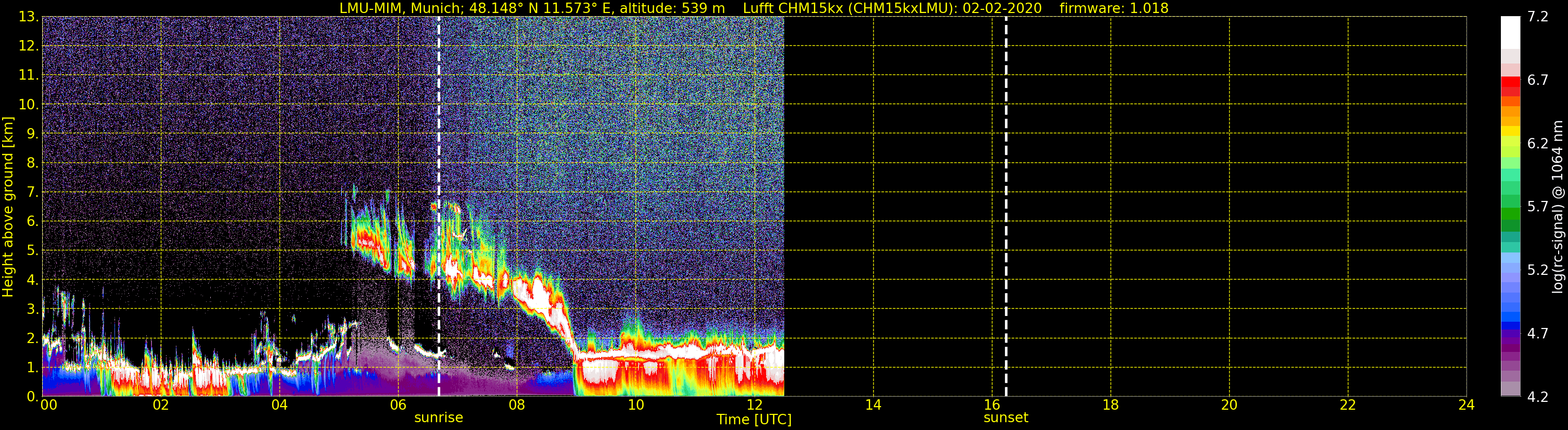Screen dimensions: 1568x430
Task: Click the '06' tick label on time axis
Action: [x=398, y=404]
